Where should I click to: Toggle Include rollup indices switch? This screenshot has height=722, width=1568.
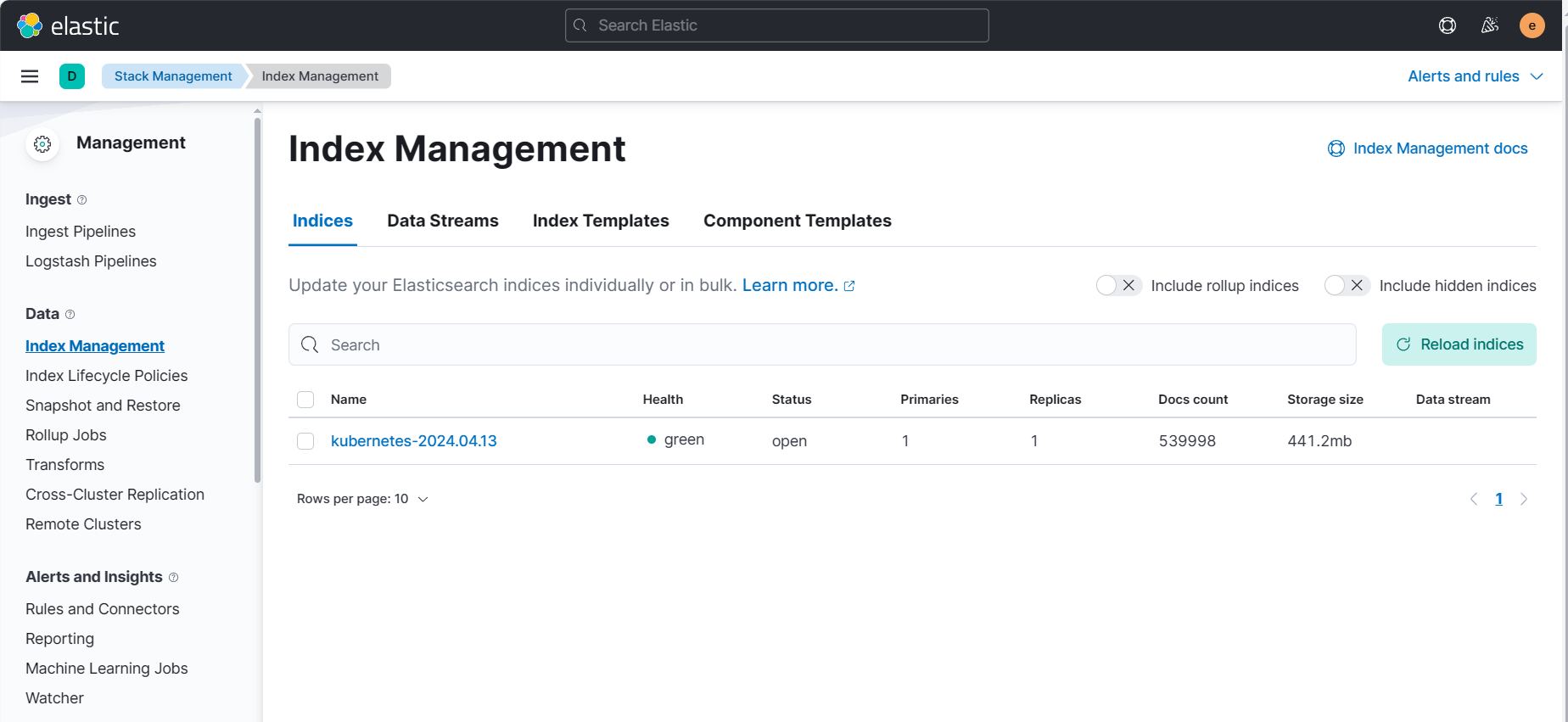[1118, 286]
